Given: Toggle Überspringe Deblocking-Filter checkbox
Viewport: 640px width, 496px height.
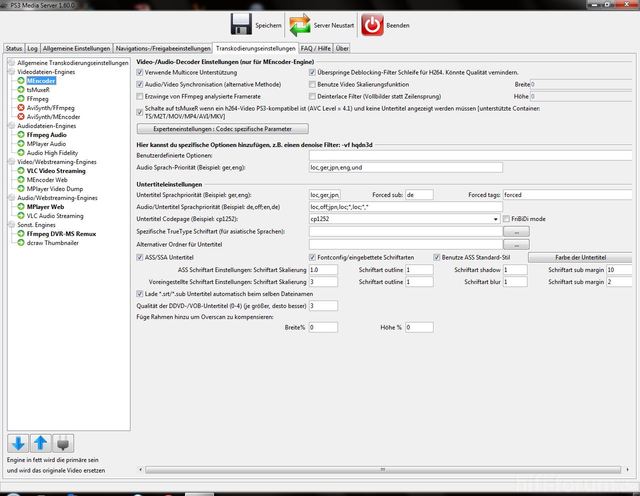Looking at the screenshot, I should point(312,72).
